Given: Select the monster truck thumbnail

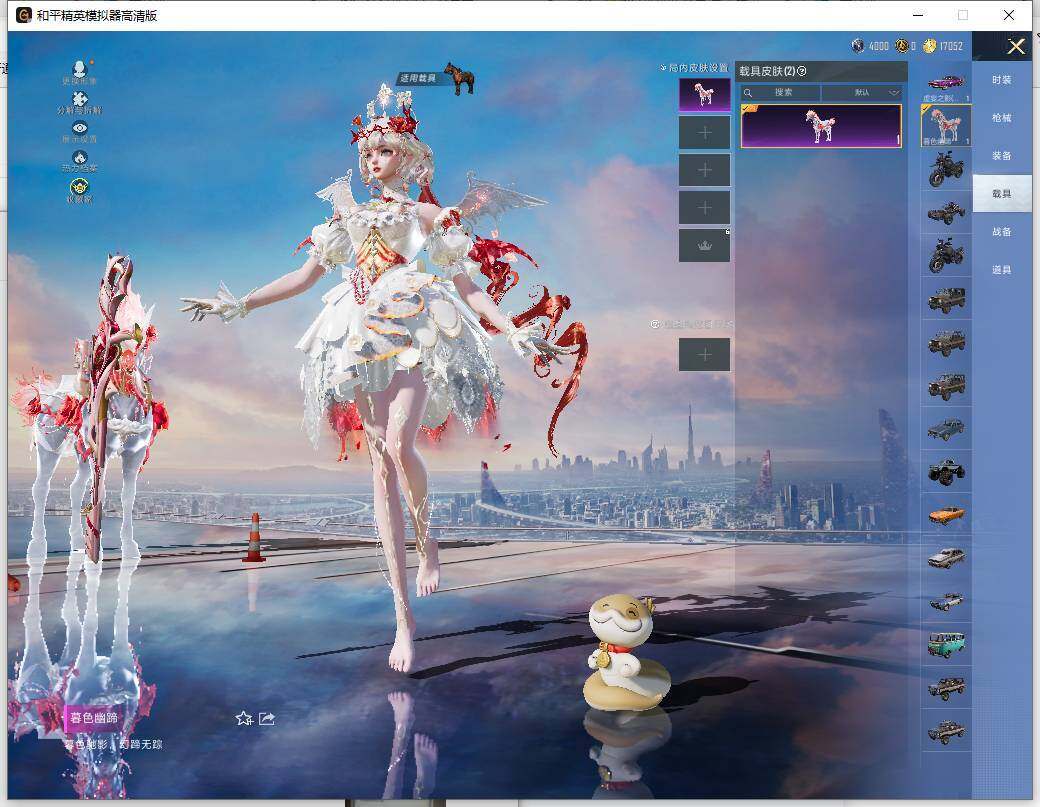Looking at the screenshot, I should pyautogui.click(x=946, y=472).
